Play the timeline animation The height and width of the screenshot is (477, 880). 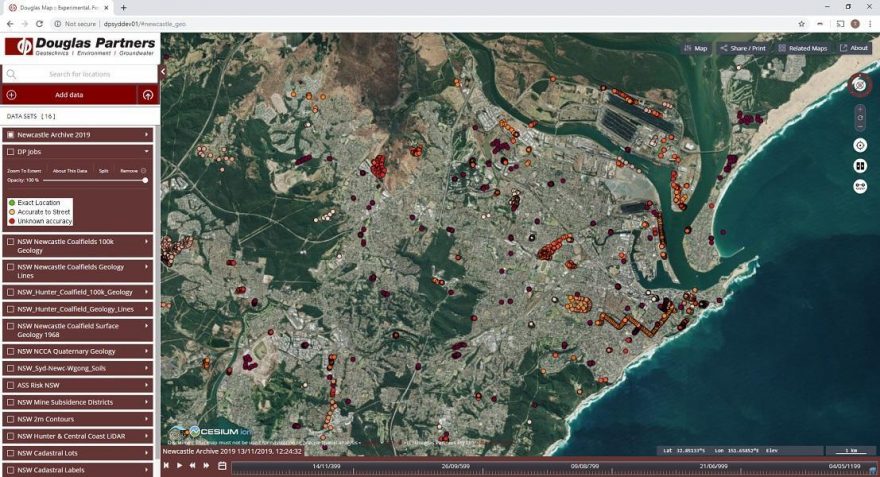click(x=180, y=465)
